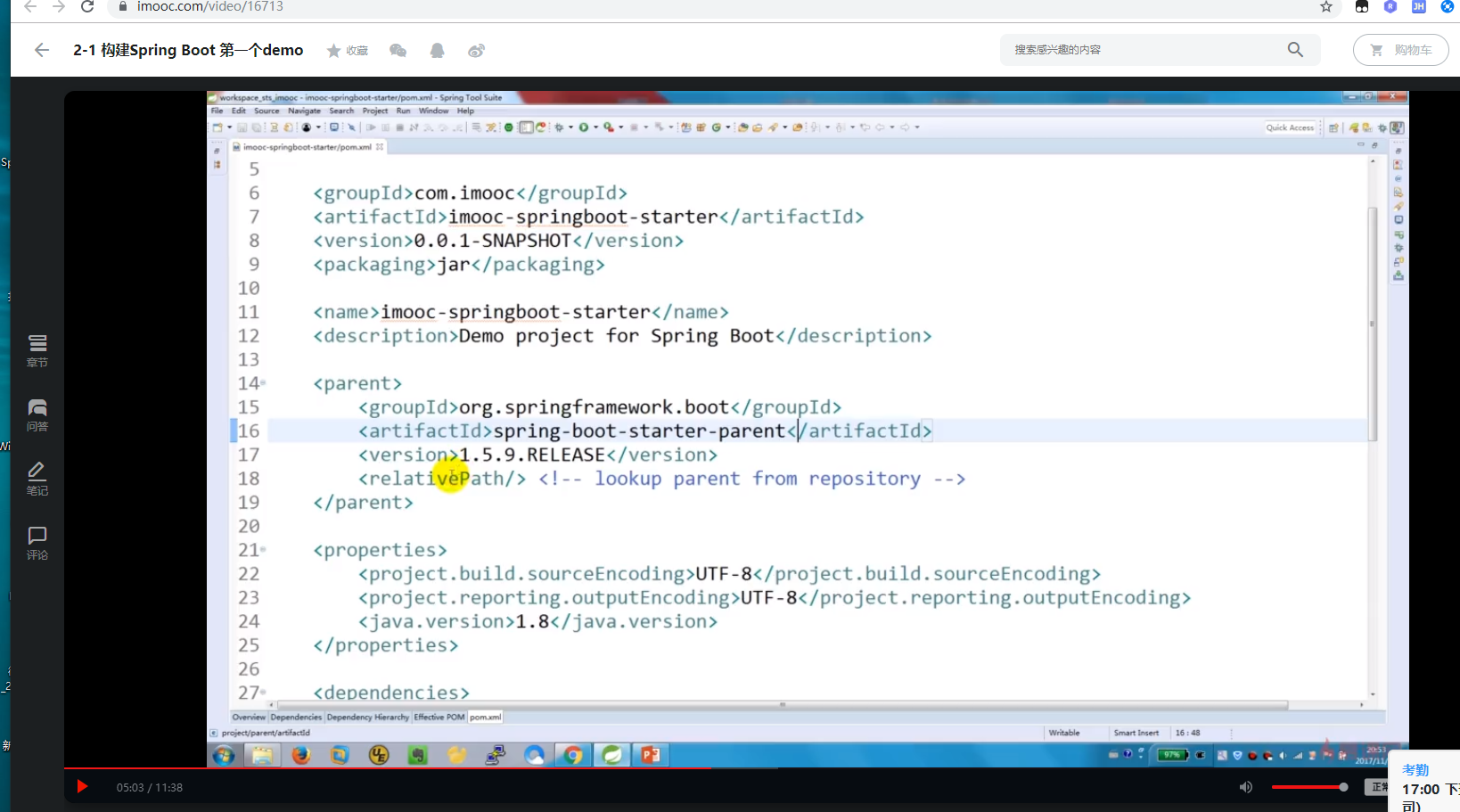The height and width of the screenshot is (812, 1460).
Task: Open the Help menu
Action: [x=465, y=111]
